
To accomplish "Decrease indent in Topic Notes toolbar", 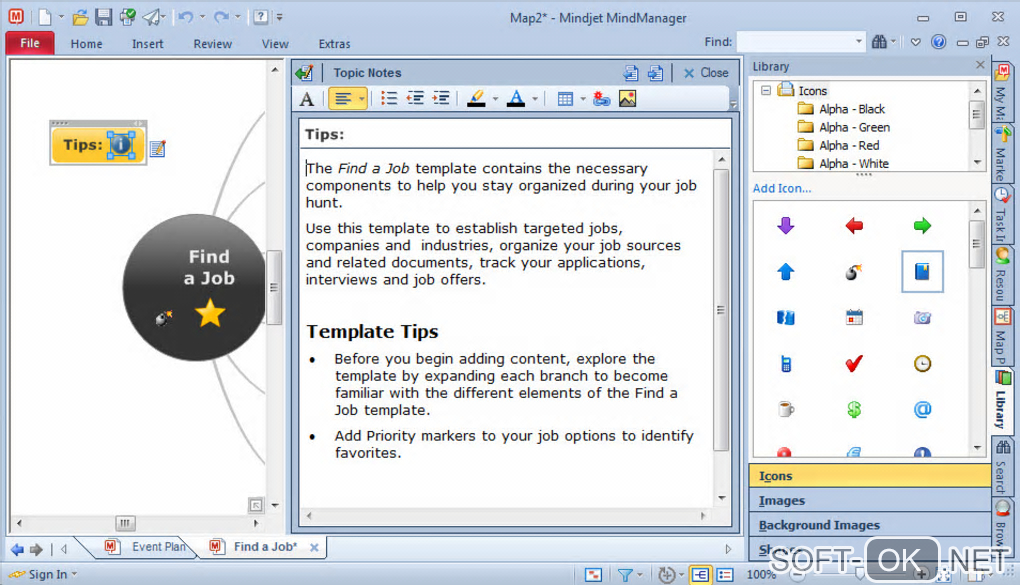I will pyautogui.click(x=415, y=99).
